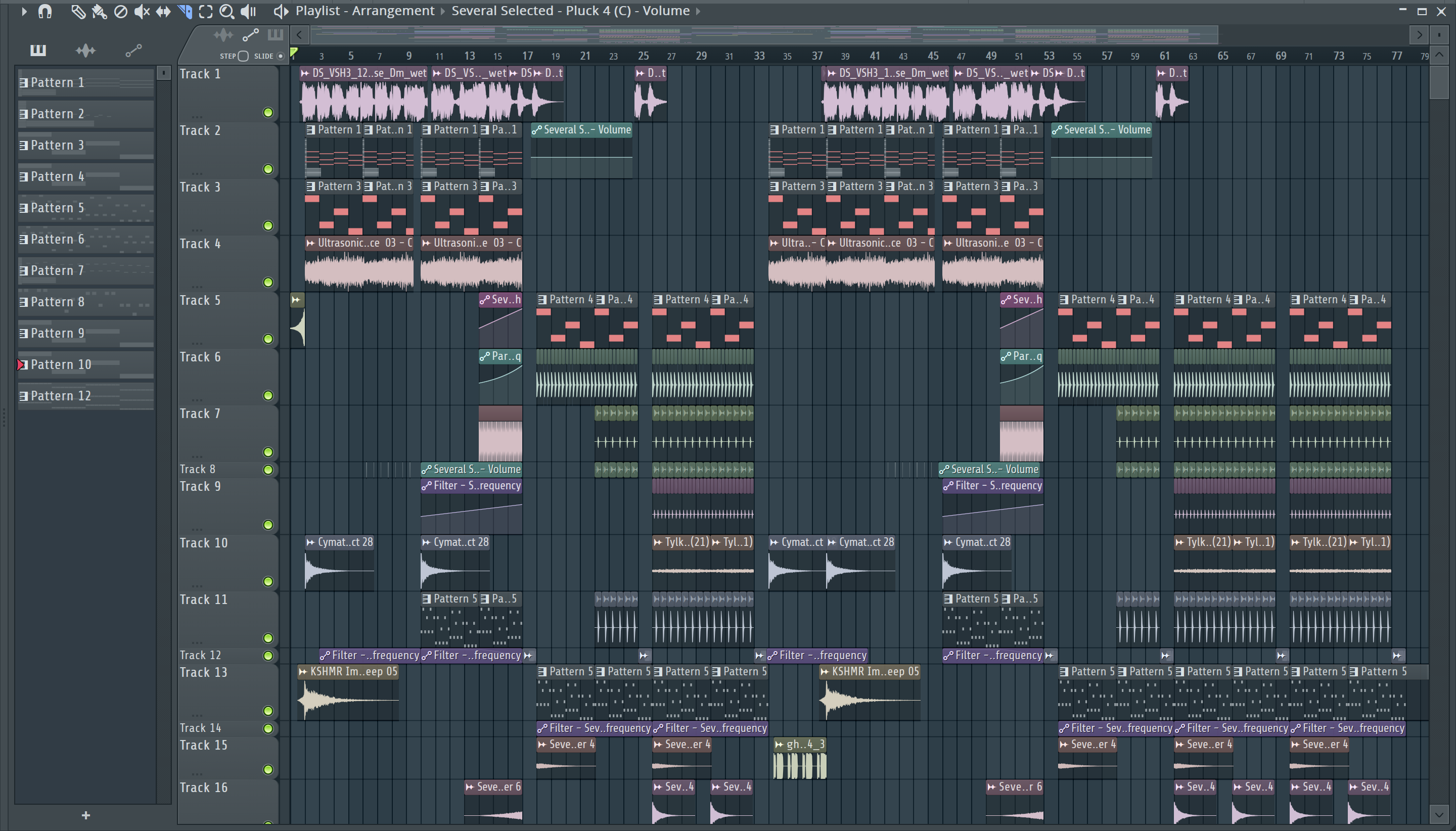Add a new pattern with plus button

click(x=85, y=815)
